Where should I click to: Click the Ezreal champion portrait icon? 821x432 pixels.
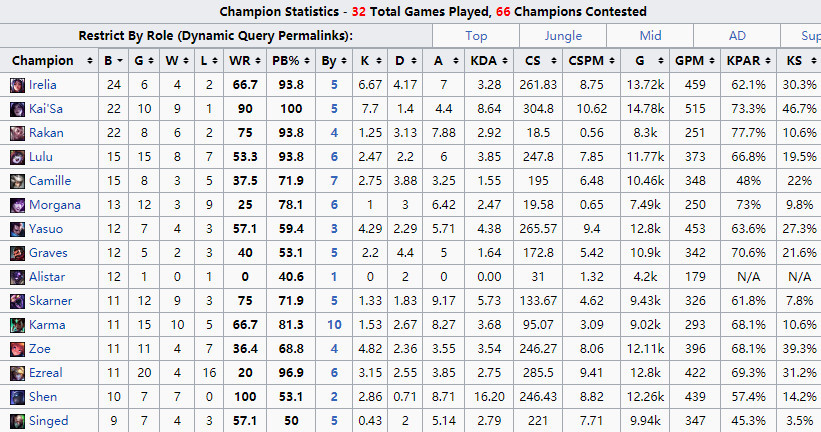click(18, 373)
